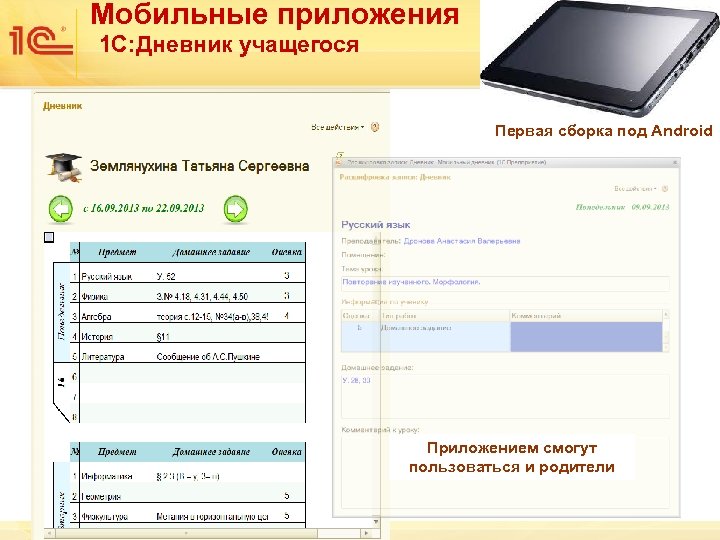Open help icon in lesson detail window
Image resolution: width=720 pixels, height=540 pixels.
click(x=664, y=189)
